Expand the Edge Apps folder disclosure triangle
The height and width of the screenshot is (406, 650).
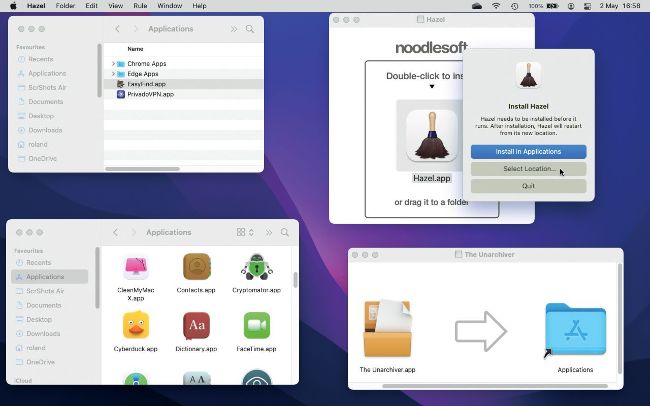[113, 74]
